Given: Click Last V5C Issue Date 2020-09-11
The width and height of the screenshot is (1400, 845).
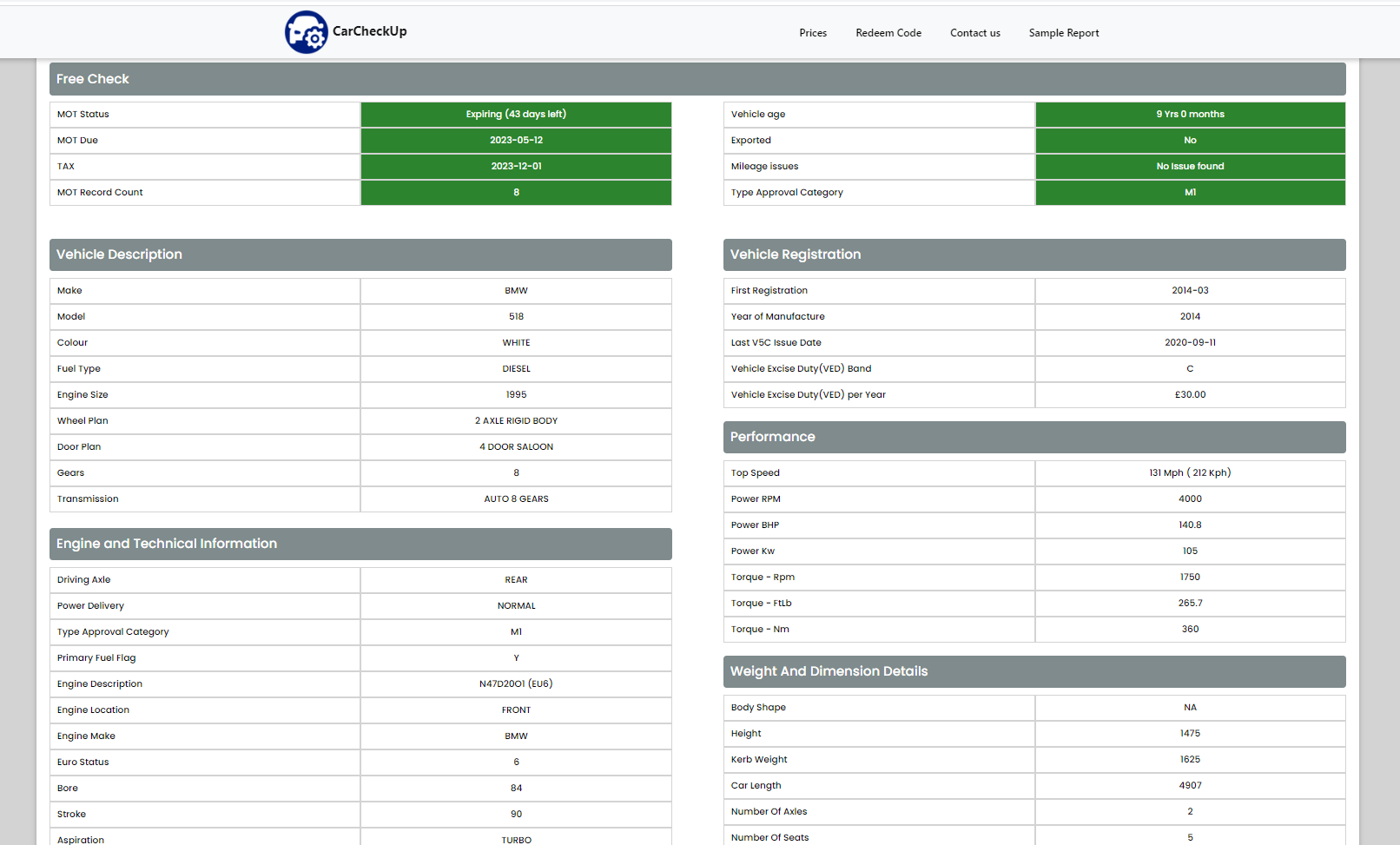Looking at the screenshot, I should click(x=1190, y=343).
